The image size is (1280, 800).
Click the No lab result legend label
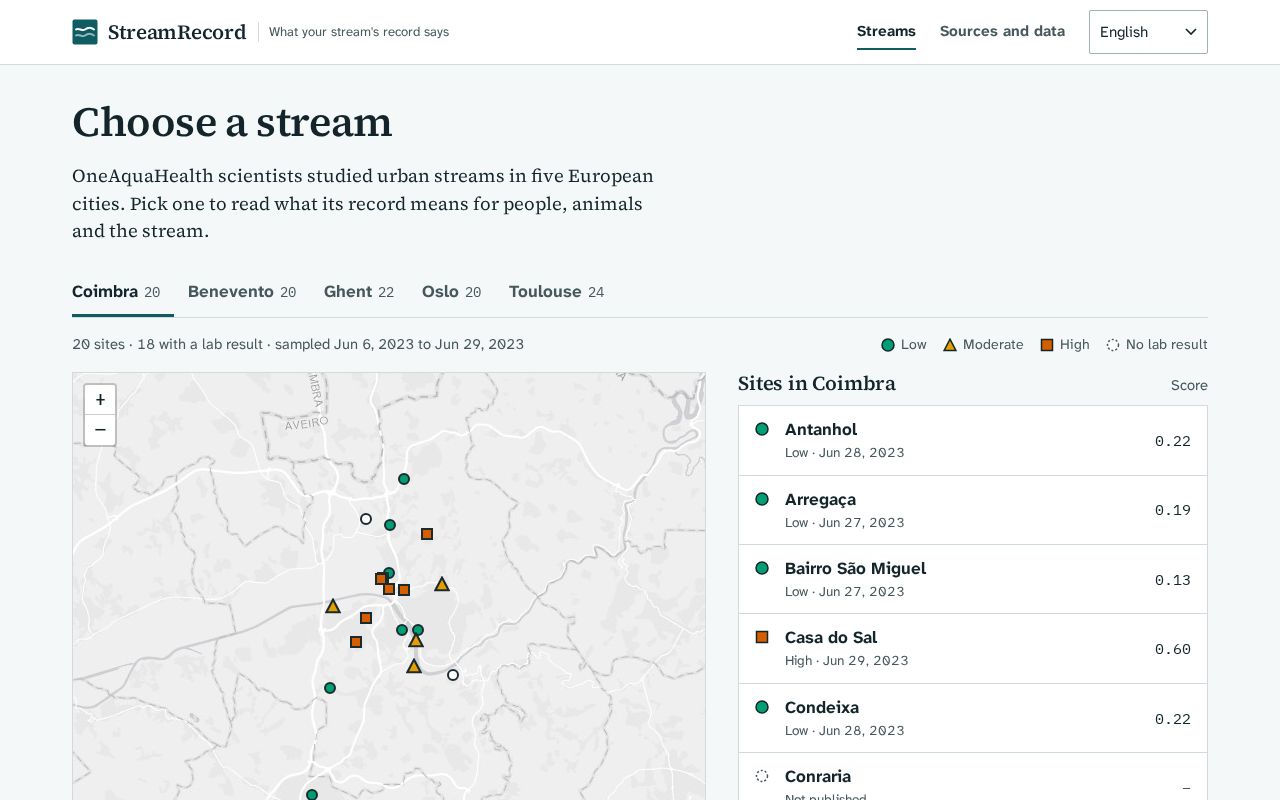[1167, 345]
